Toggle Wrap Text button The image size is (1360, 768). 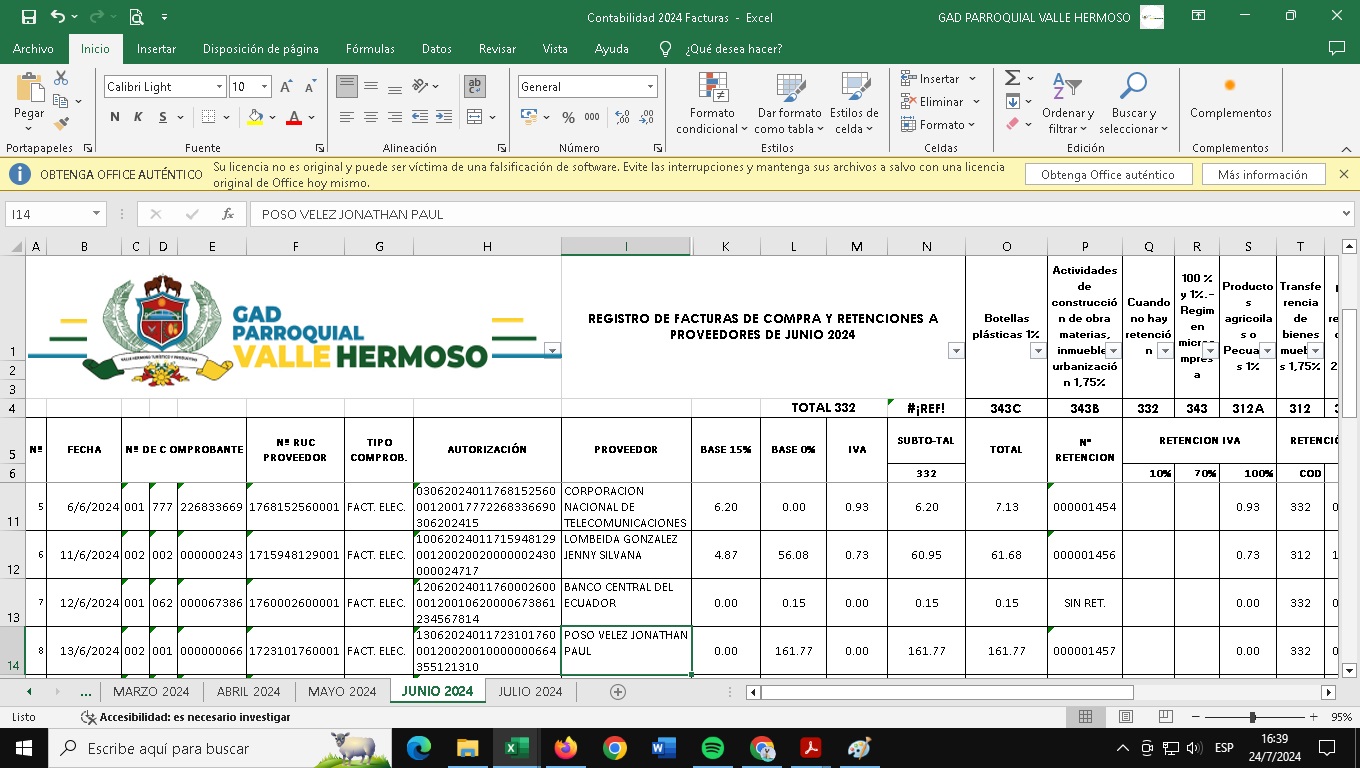point(475,87)
